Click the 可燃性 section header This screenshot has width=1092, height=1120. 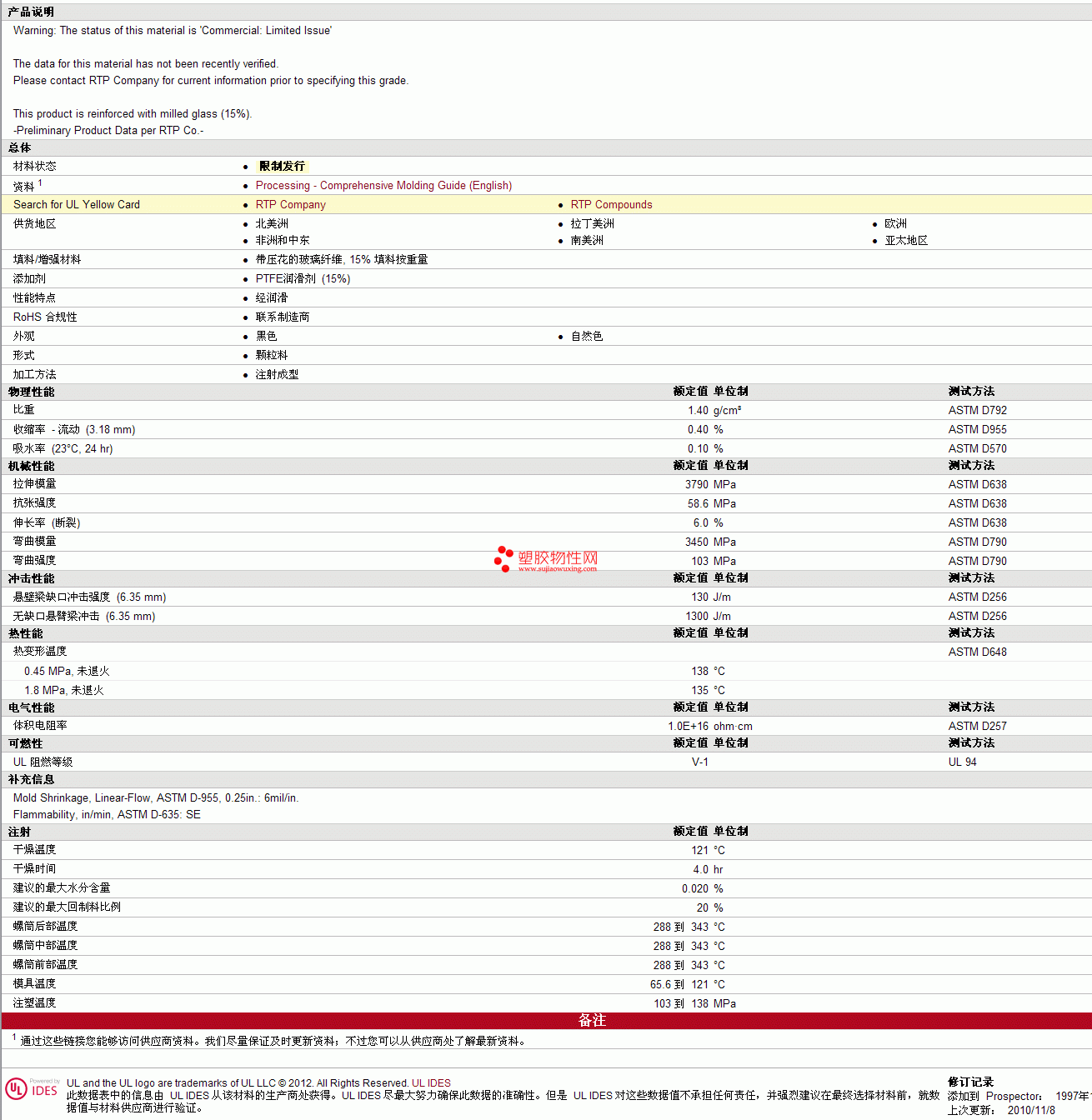pos(25,744)
